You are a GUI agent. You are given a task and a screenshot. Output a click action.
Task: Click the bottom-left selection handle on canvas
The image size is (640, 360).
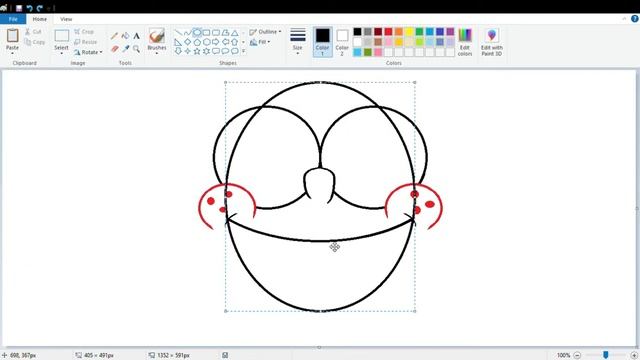coord(226,311)
